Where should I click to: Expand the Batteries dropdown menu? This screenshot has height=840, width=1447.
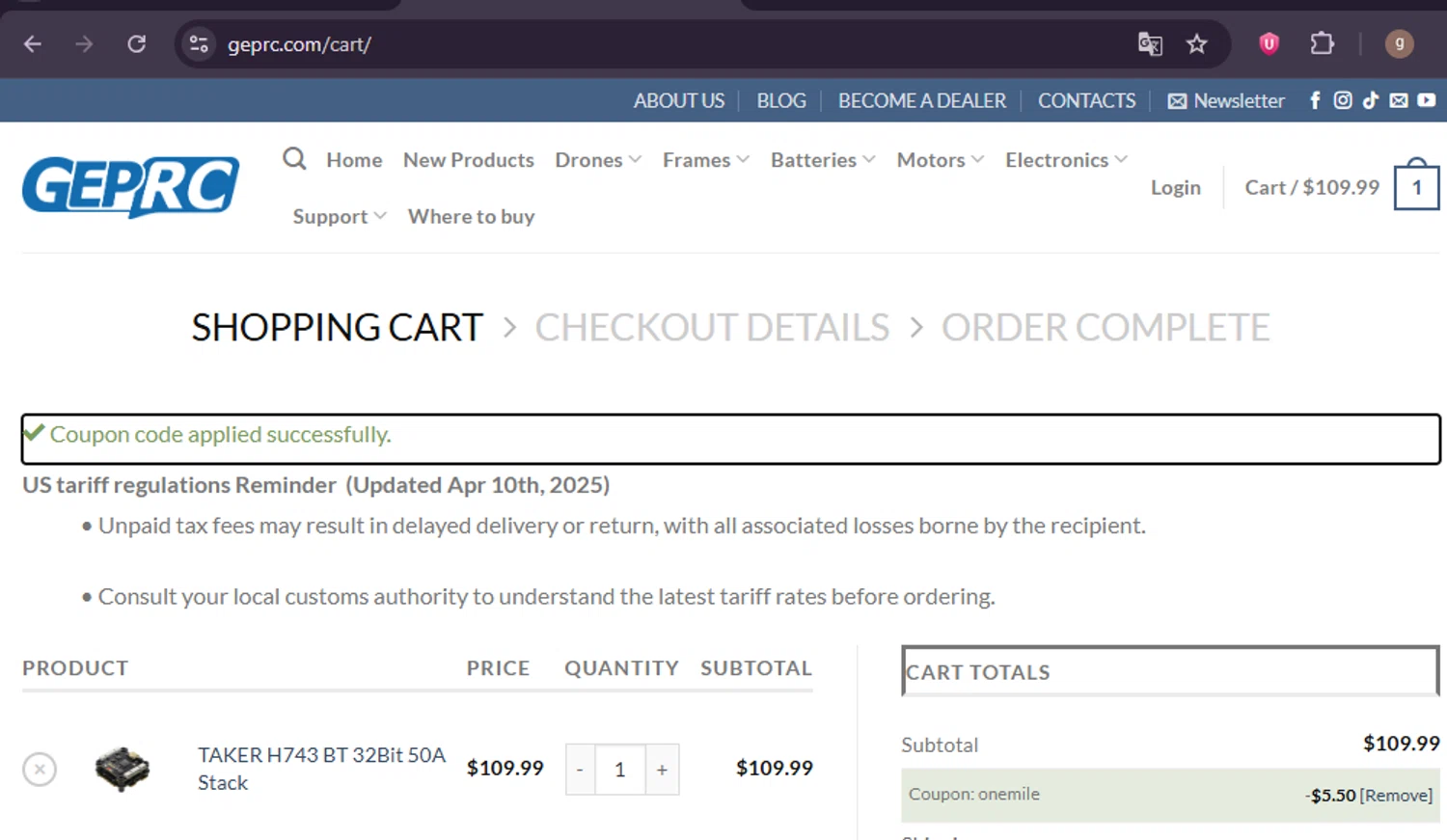823,160
